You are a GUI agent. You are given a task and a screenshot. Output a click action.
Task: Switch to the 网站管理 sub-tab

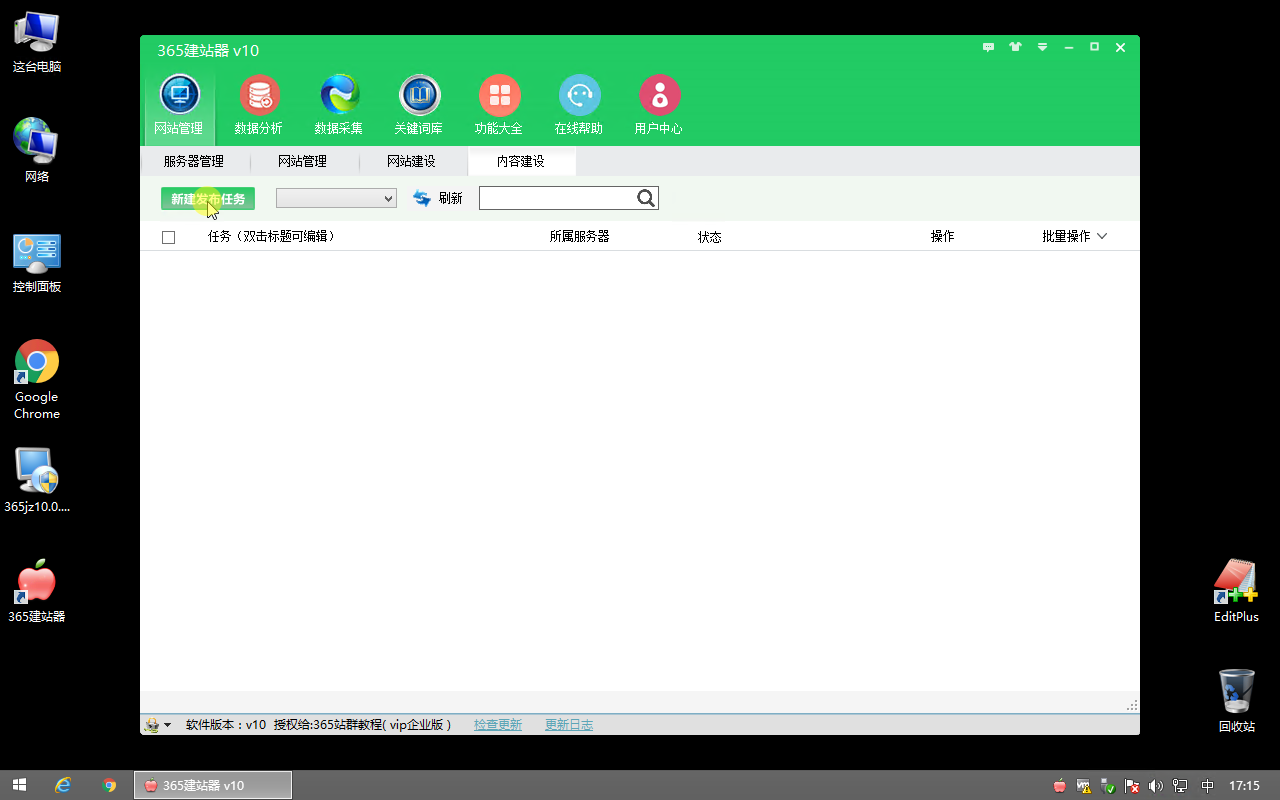tap(303, 161)
